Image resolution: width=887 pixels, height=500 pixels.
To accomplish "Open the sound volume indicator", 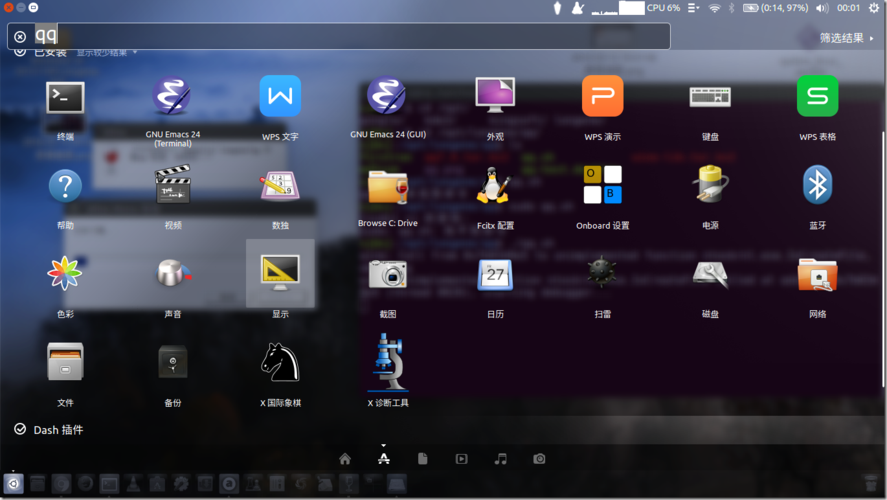I will (x=822, y=8).
